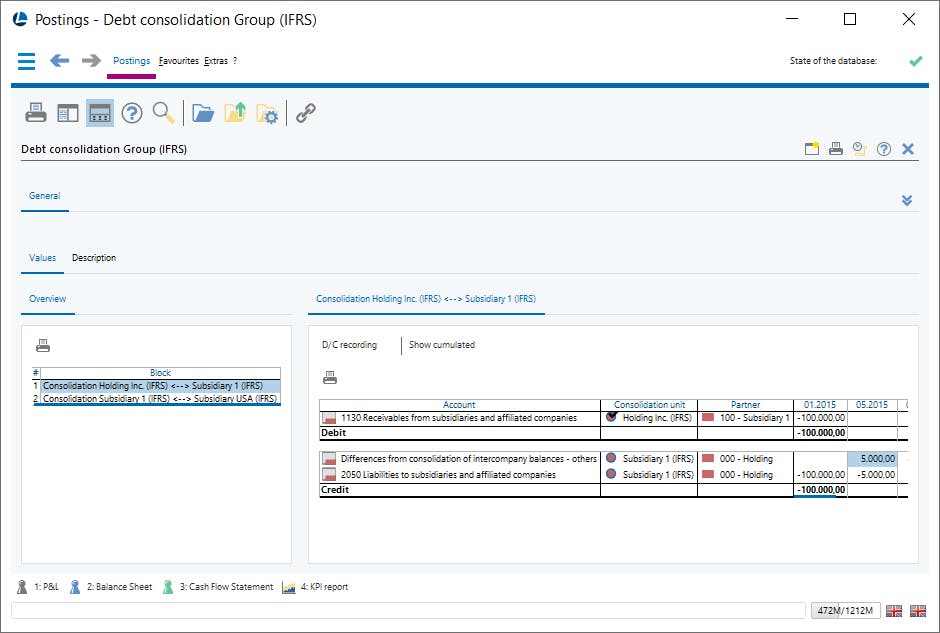Open the hamburger main menu
The height and width of the screenshot is (633, 940).
click(x=27, y=61)
